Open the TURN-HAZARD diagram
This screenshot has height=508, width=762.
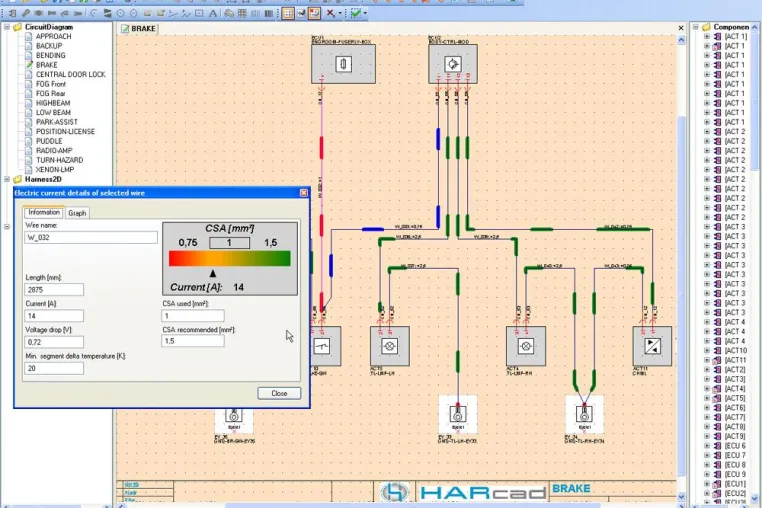click(59, 160)
